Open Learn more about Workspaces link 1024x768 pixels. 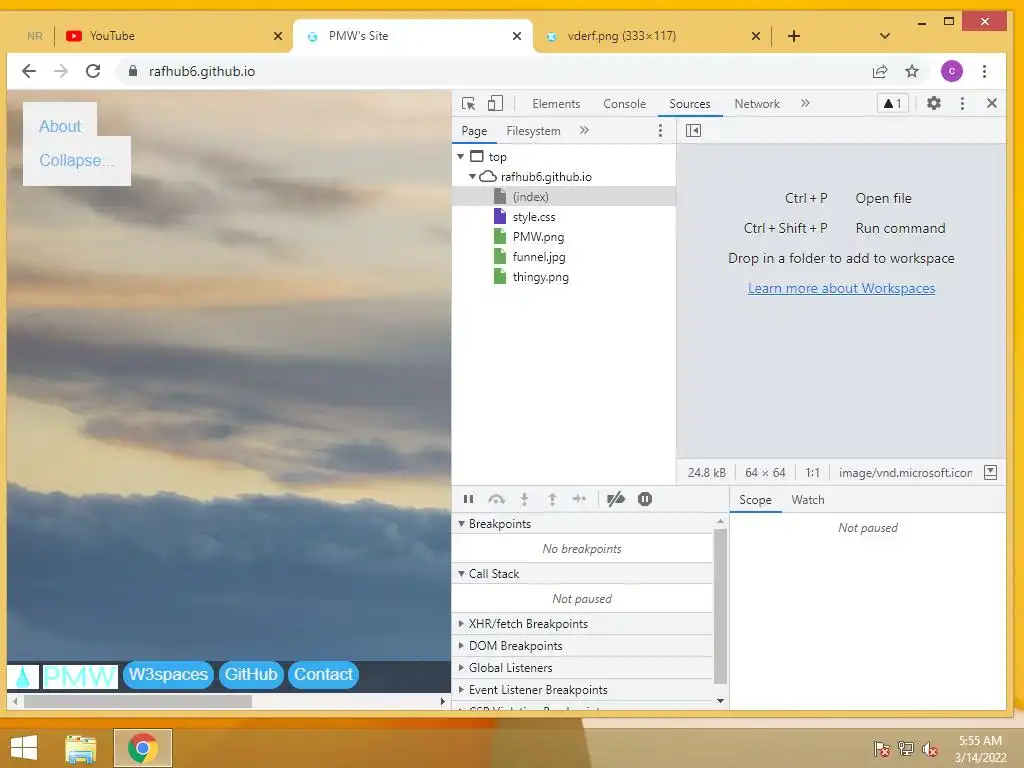tap(841, 288)
